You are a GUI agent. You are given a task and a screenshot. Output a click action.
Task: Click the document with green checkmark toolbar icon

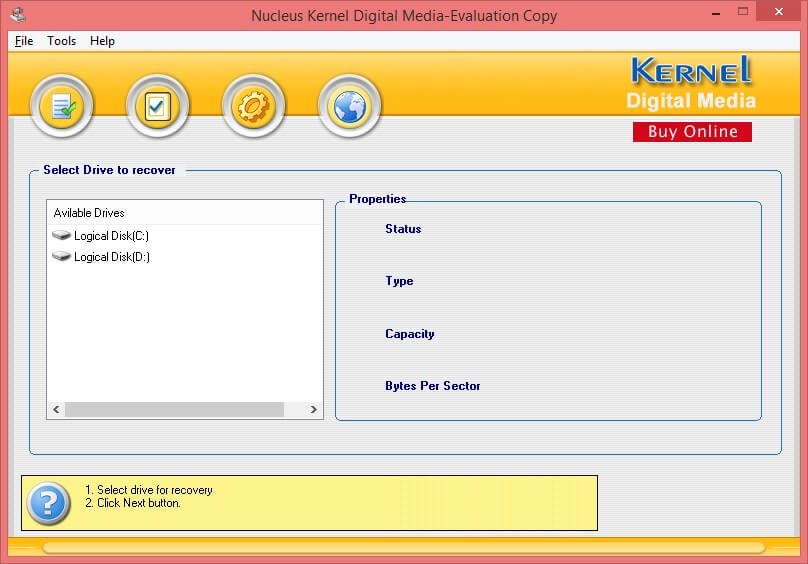[62, 106]
